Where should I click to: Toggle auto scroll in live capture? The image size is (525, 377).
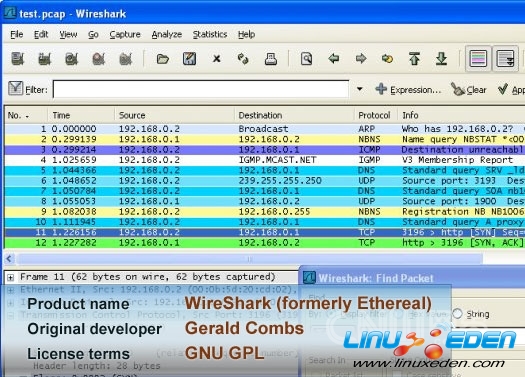click(505, 59)
